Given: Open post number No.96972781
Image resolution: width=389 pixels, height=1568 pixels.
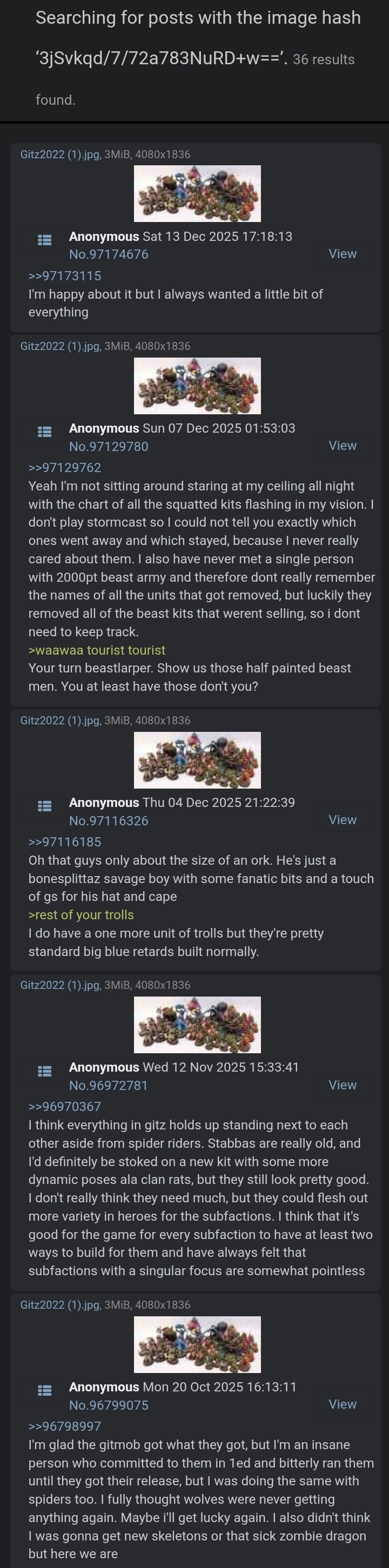Looking at the screenshot, I should [109, 1085].
